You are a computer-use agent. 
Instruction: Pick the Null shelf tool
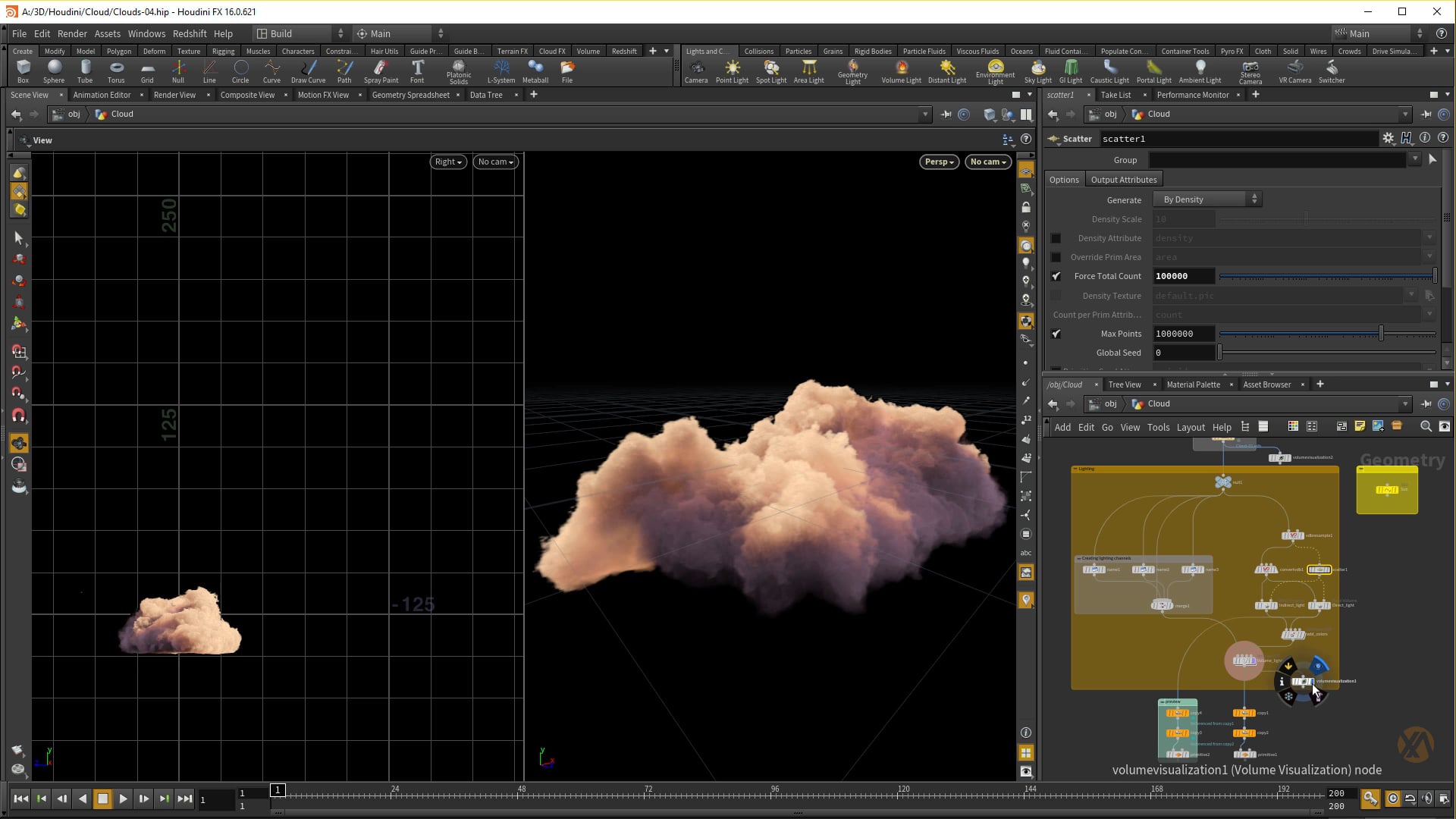[x=178, y=71]
